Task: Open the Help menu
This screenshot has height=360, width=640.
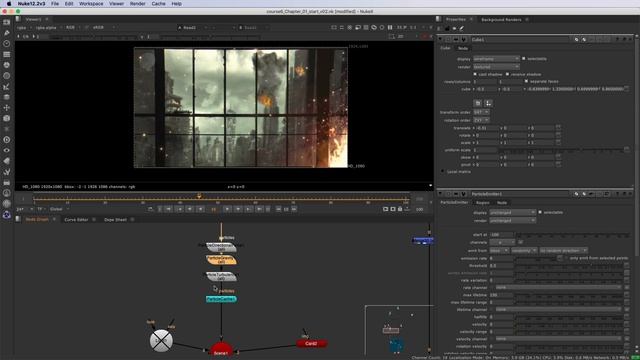Action: pos(176,4)
